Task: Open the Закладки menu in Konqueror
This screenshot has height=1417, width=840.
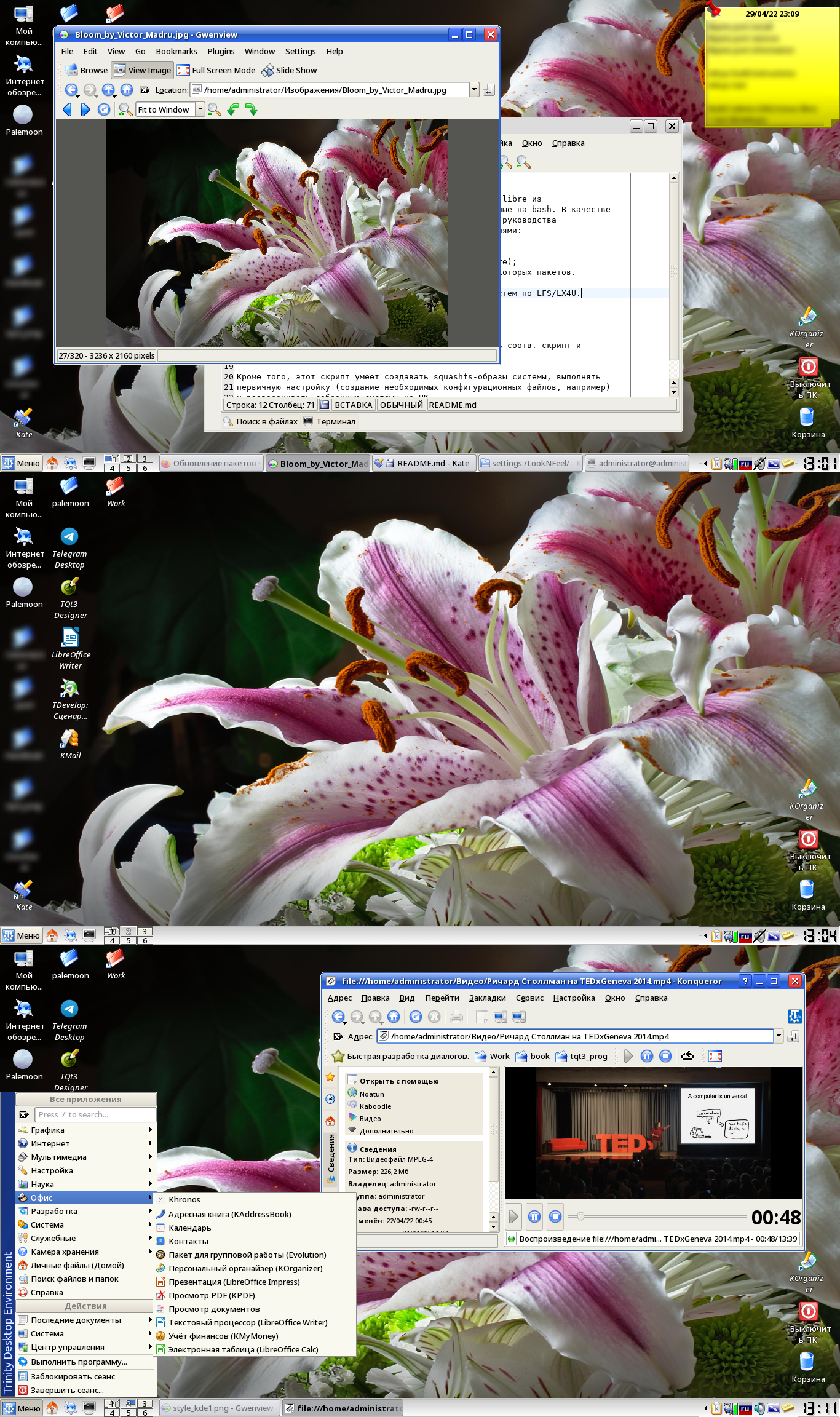Action: tap(488, 998)
